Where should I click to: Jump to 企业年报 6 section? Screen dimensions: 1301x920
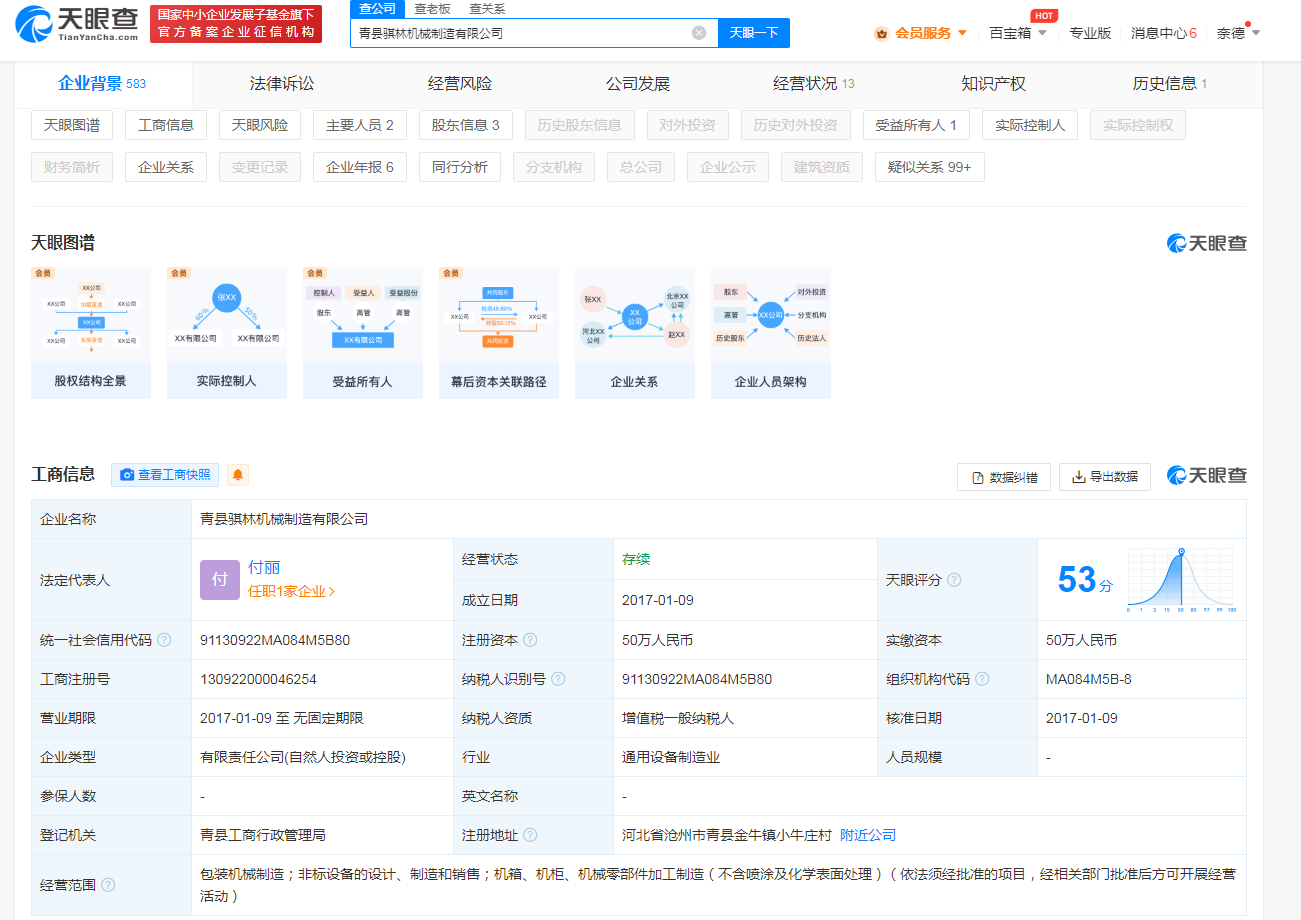[360, 167]
